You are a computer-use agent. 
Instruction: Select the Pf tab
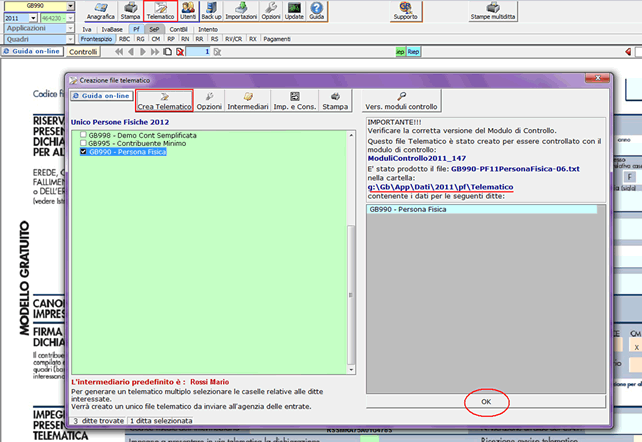coord(136,29)
